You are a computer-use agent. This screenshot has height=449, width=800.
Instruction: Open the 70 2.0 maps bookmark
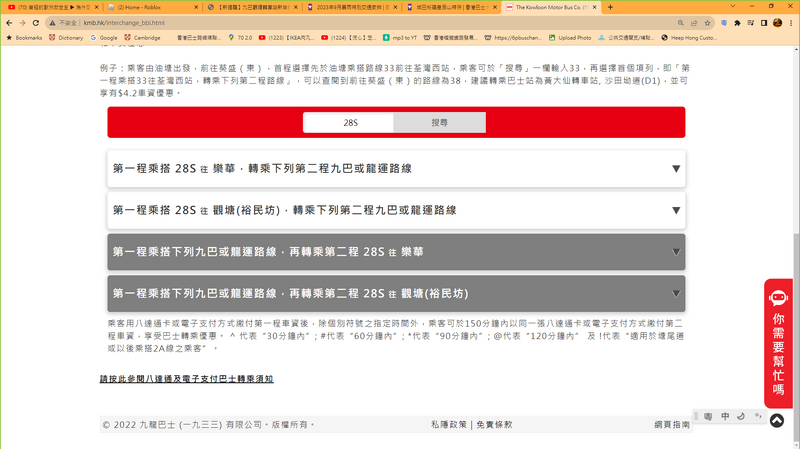tap(240, 38)
